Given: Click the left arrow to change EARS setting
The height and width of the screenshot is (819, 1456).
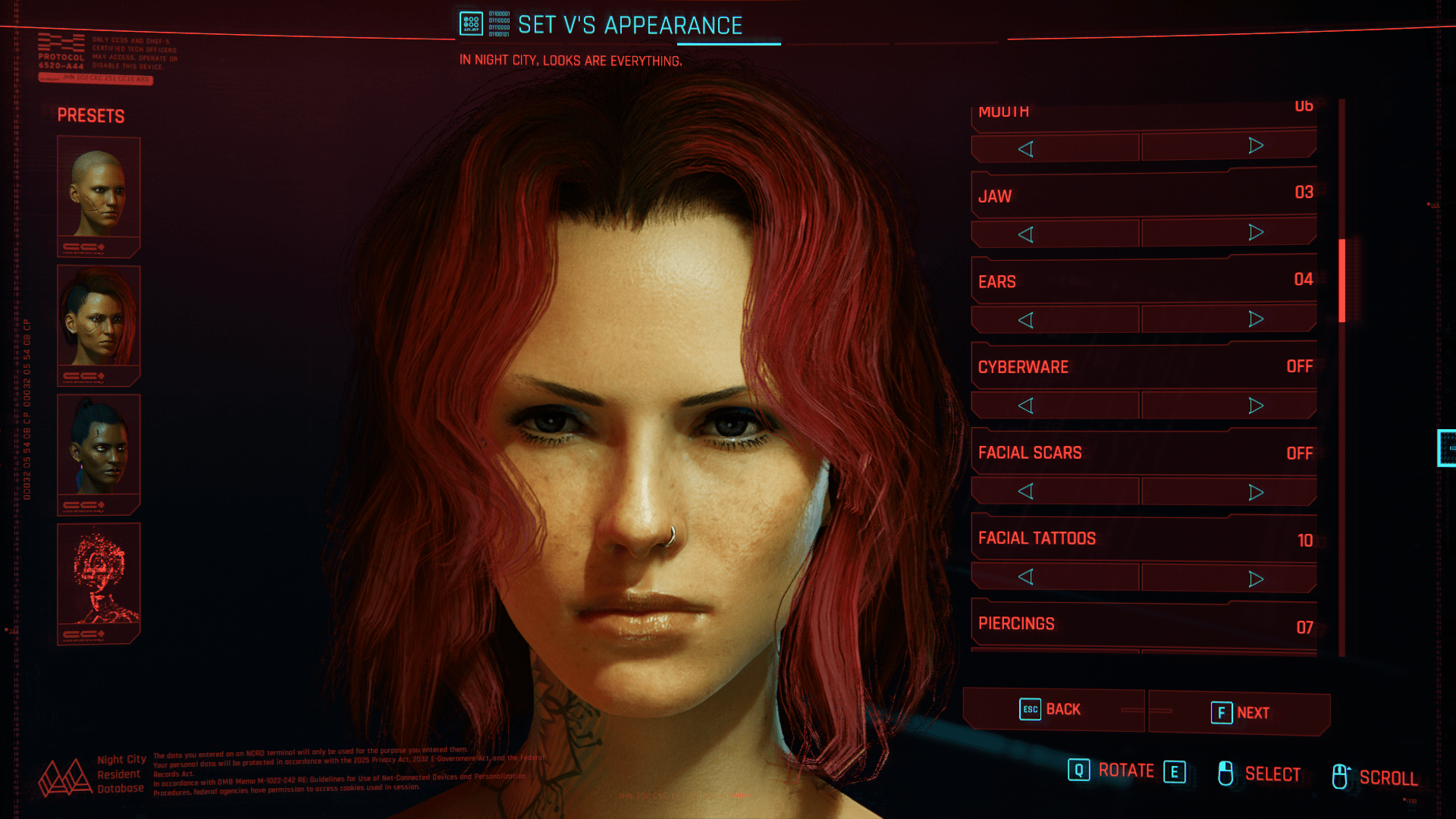Looking at the screenshot, I should [x=1025, y=319].
